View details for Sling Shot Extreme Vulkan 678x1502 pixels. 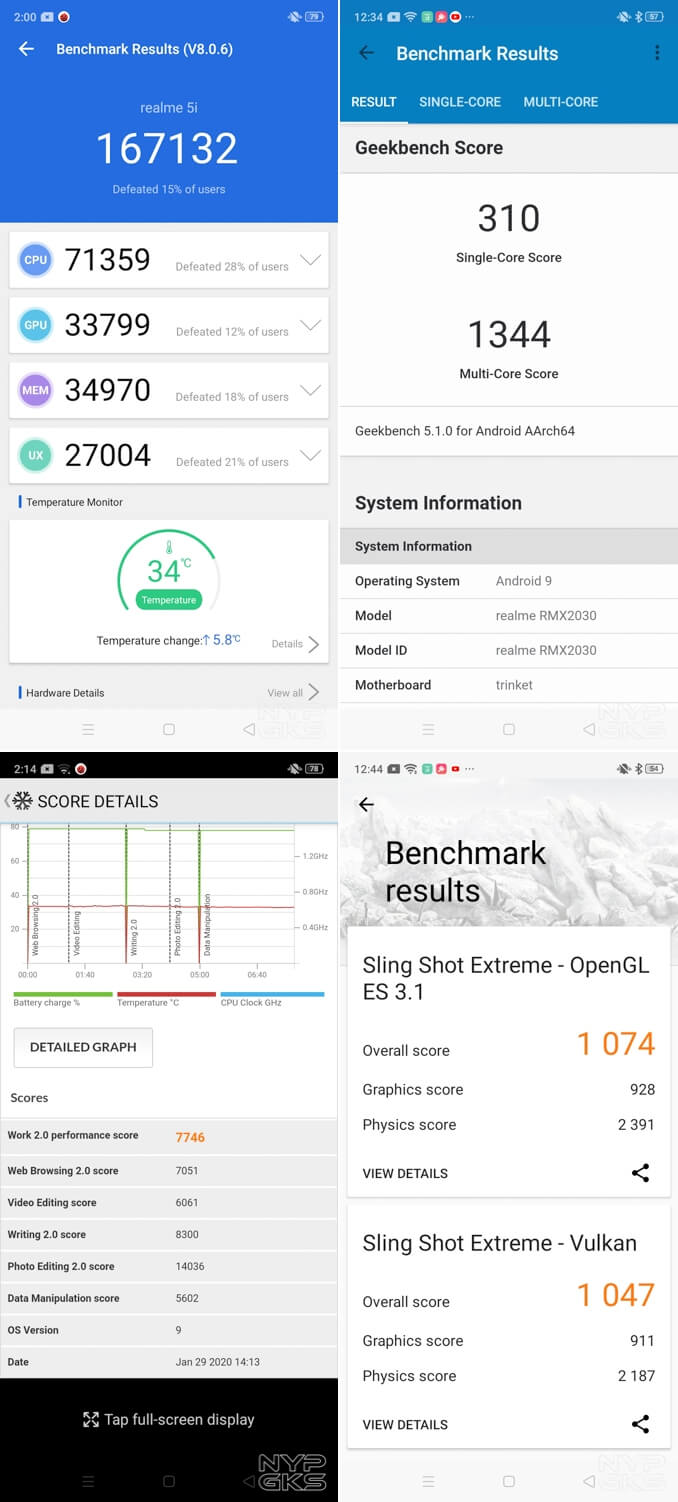(x=405, y=1424)
